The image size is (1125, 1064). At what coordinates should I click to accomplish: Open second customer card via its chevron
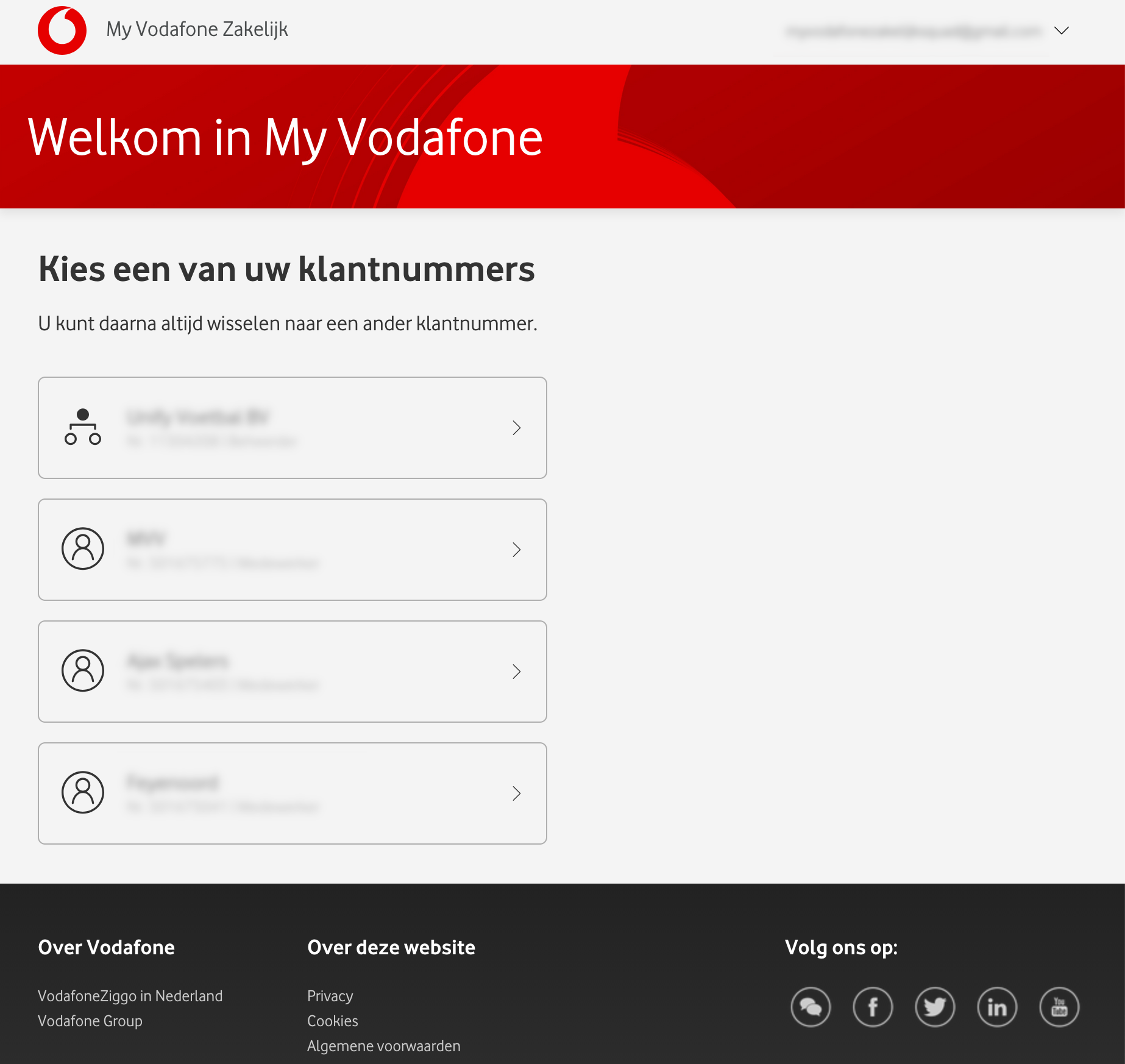(x=516, y=550)
